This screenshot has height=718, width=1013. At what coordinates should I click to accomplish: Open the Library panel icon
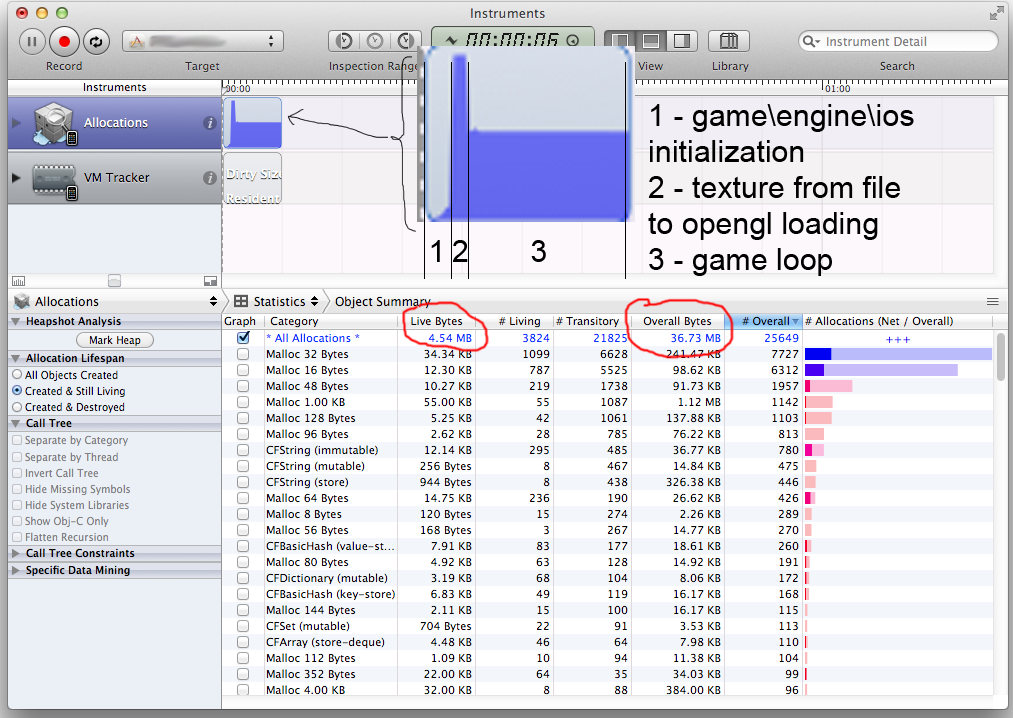(x=729, y=41)
